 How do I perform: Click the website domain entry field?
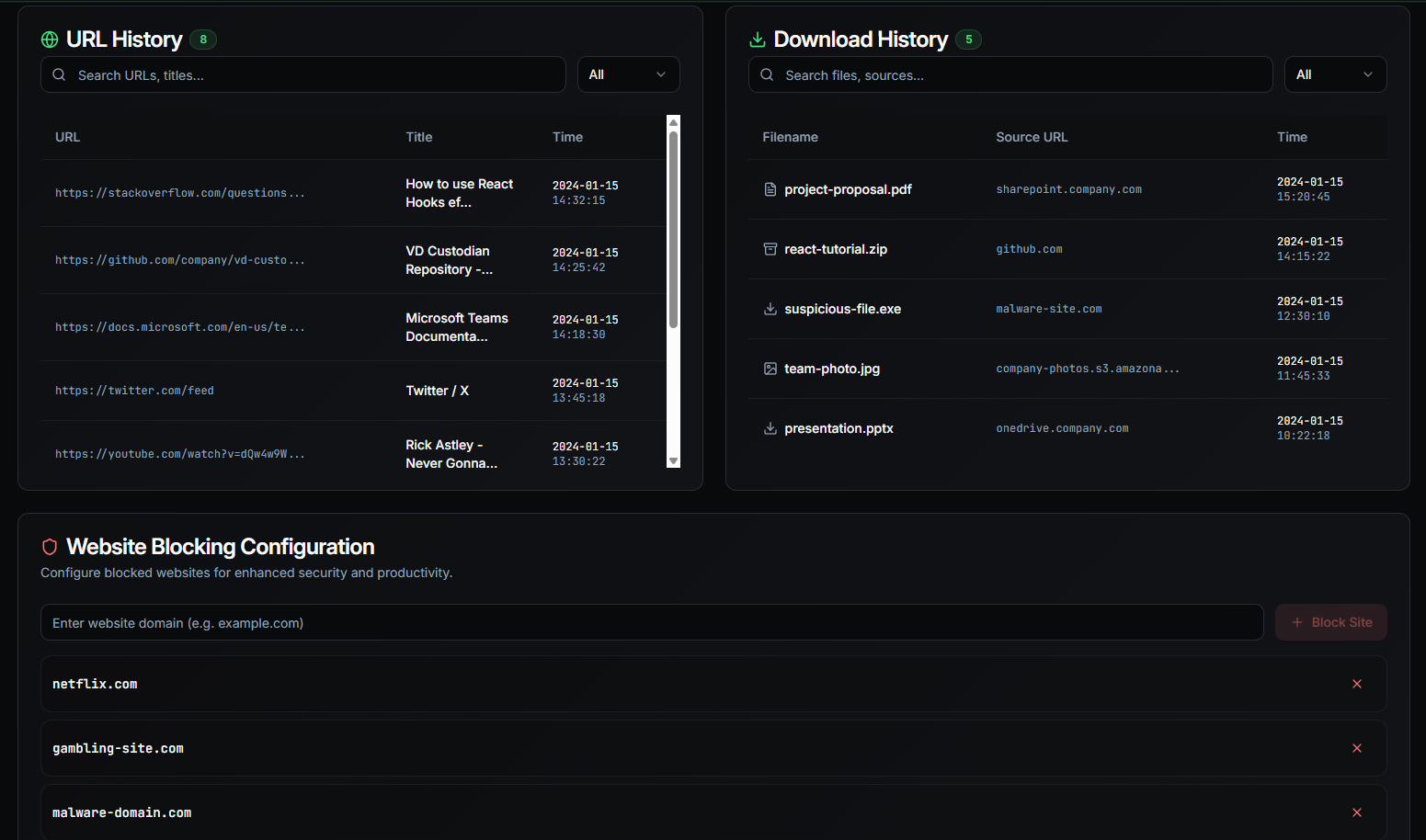651,623
